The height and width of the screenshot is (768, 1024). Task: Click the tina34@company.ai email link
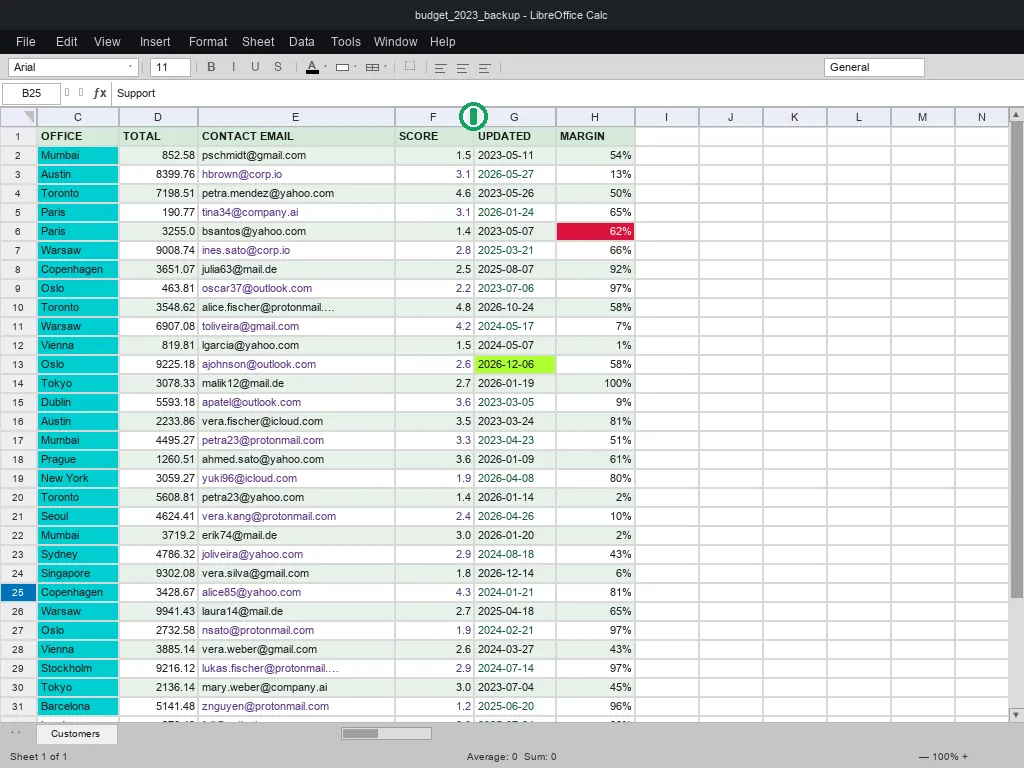[x=250, y=212]
